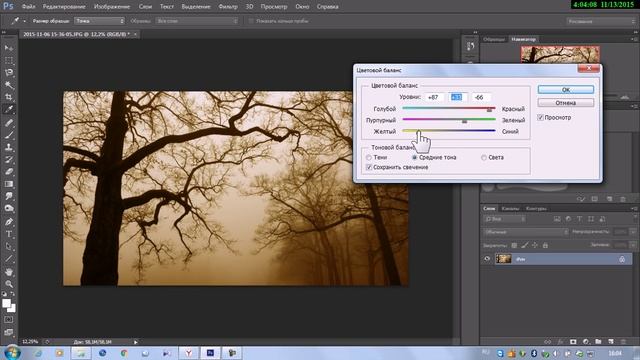640x360 pixels.
Task: Select the Line shape tool
Action: coord(9,259)
